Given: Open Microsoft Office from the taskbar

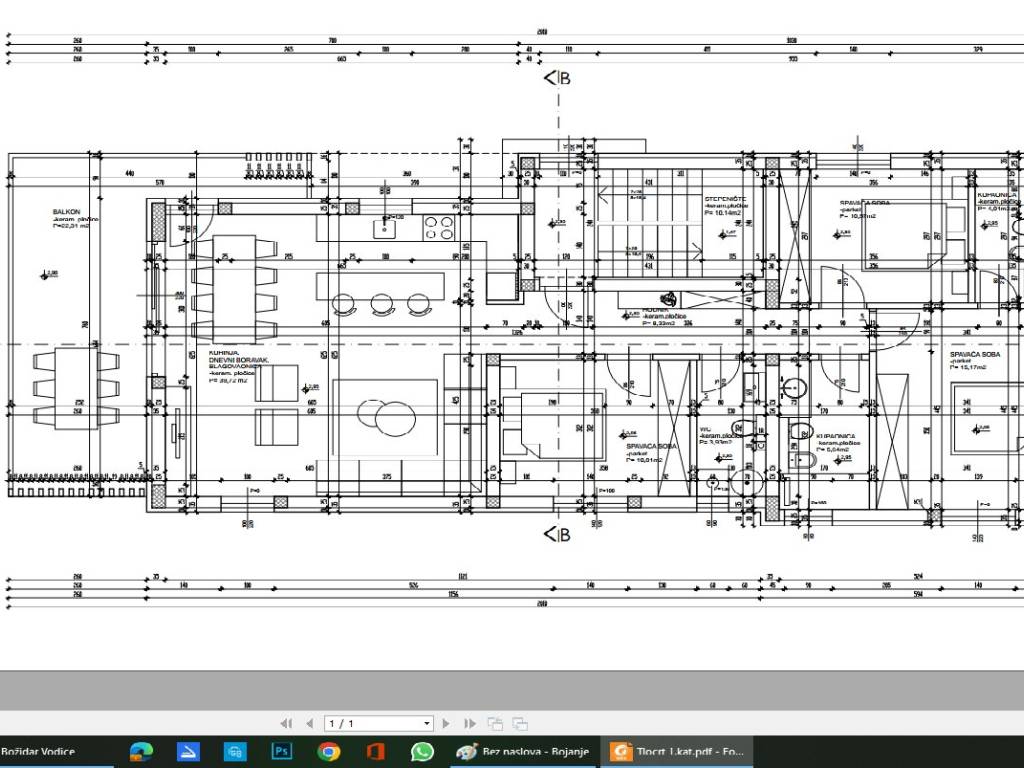Looking at the screenshot, I should tap(375, 751).
